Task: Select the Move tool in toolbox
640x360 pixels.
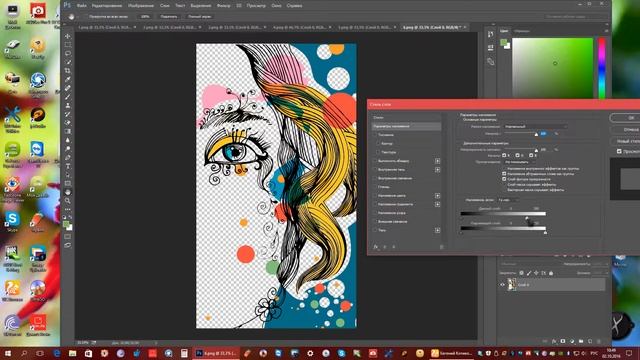Action: pos(68,36)
